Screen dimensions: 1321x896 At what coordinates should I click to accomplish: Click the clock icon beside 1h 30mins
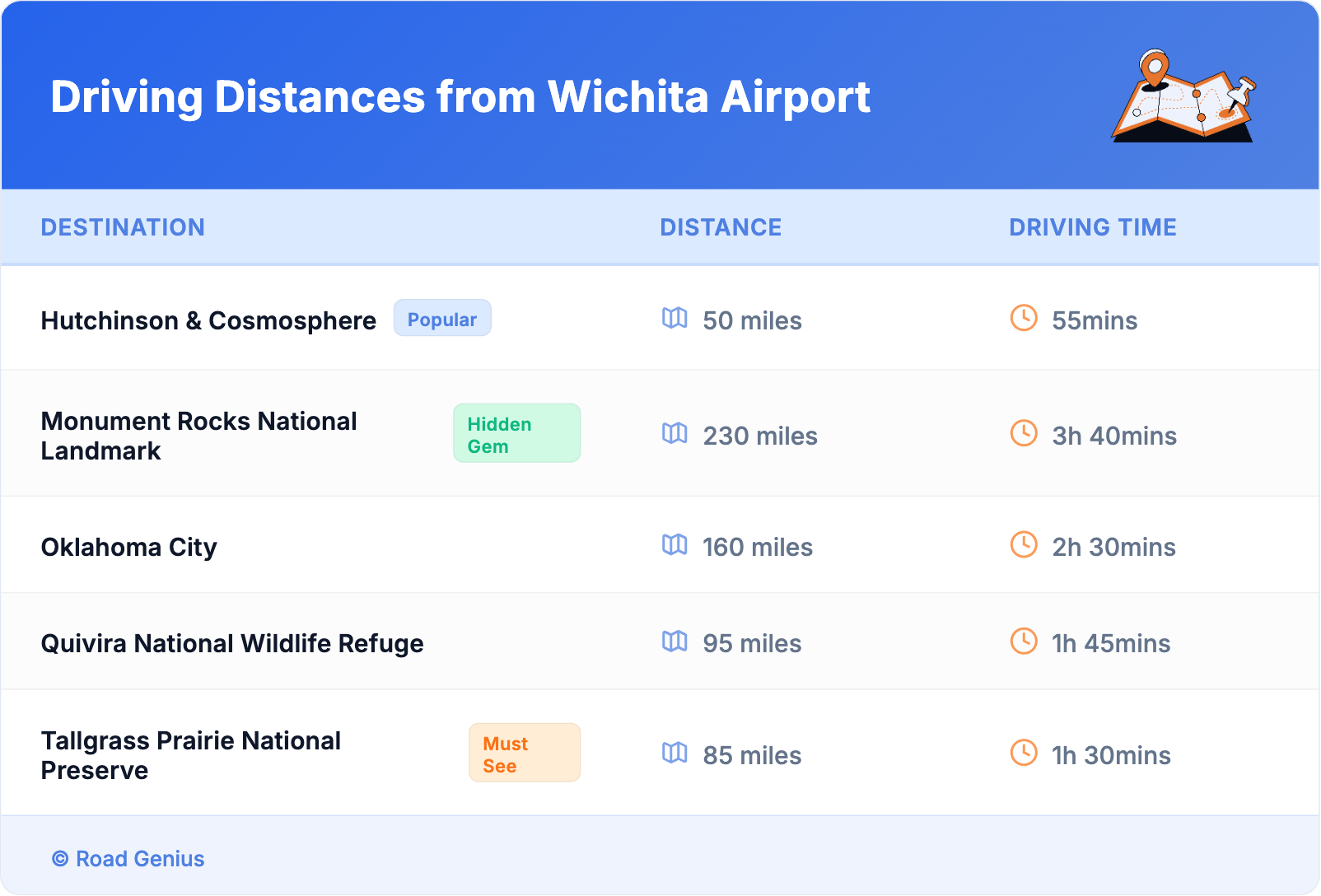pyautogui.click(x=1024, y=753)
